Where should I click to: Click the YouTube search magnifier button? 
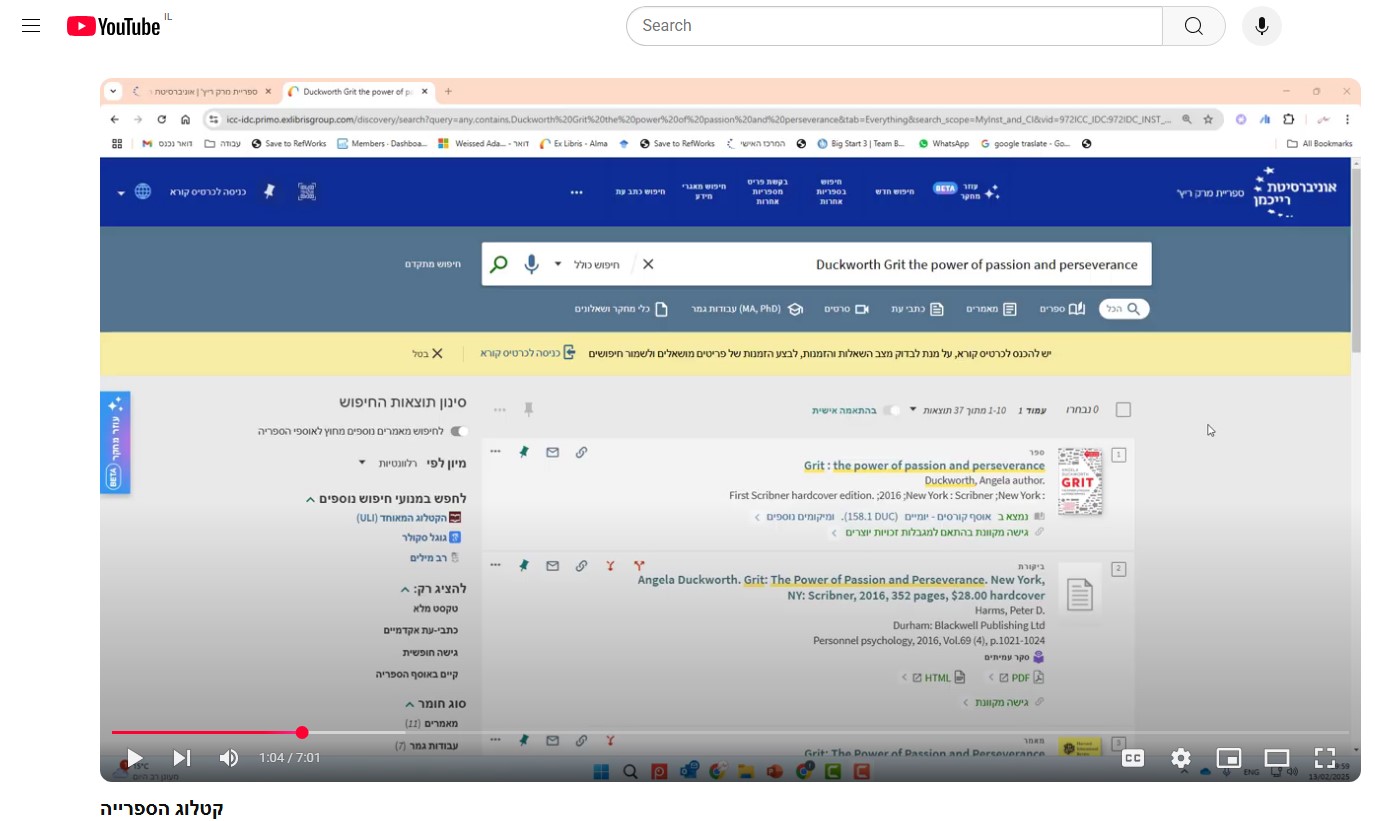[x=1194, y=26]
